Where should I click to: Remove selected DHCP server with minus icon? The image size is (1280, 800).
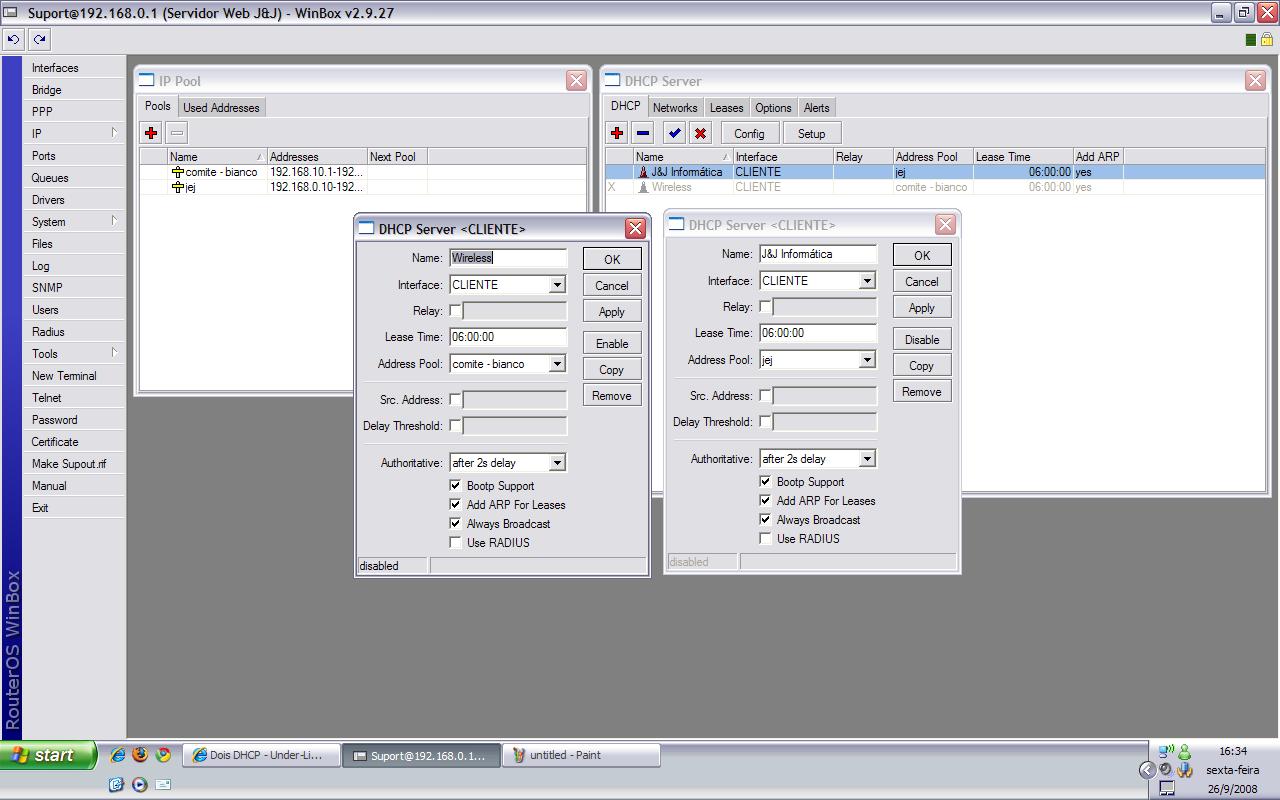(x=643, y=133)
